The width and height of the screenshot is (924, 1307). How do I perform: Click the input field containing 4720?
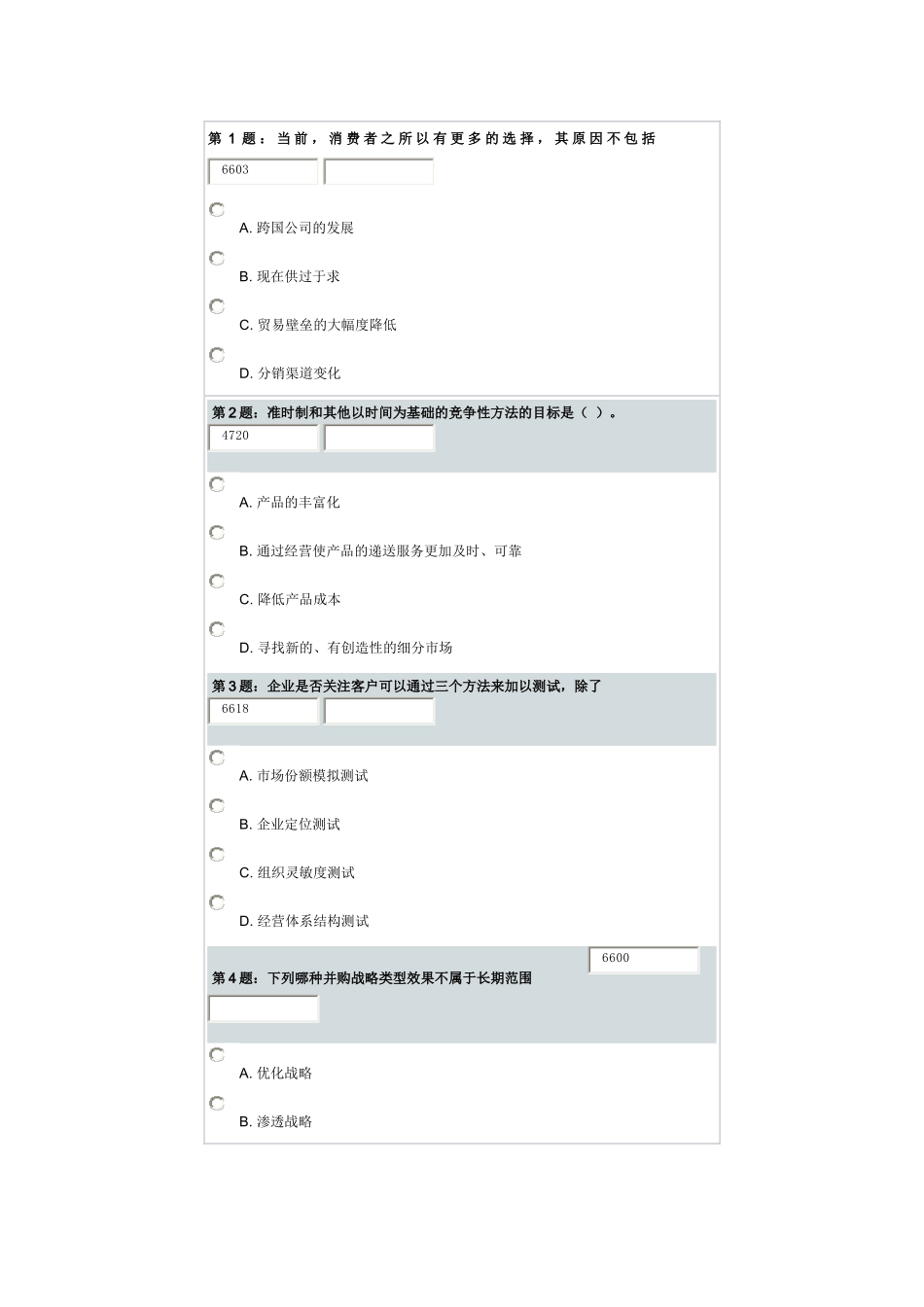point(264,438)
